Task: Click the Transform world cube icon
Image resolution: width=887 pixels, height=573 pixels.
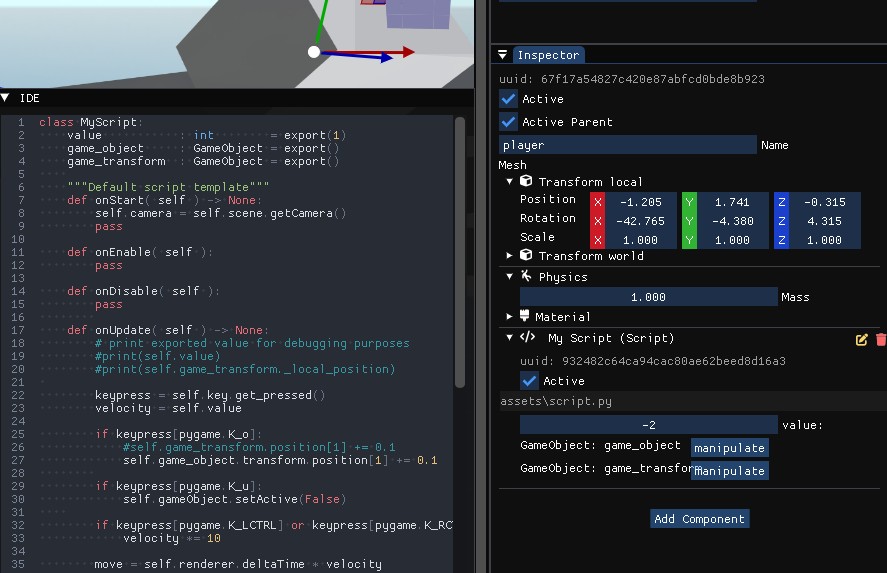Action: [x=526, y=256]
